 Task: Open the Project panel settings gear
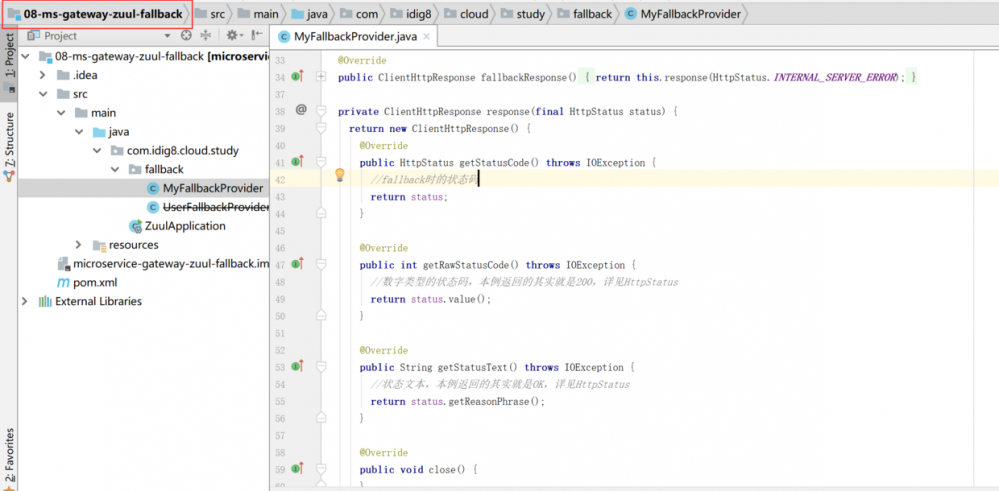click(233, 36)
